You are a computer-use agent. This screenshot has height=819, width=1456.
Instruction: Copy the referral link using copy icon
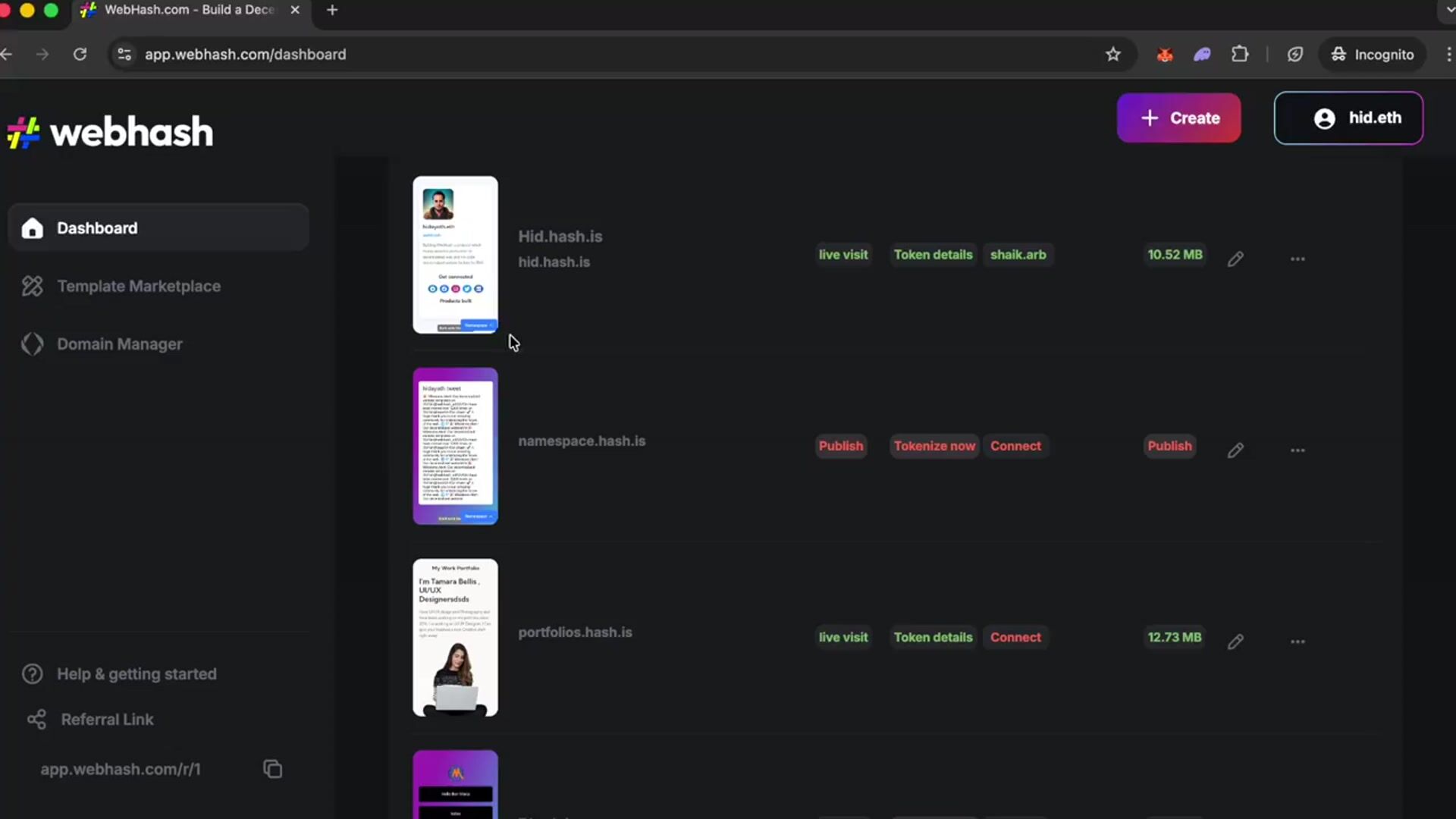coord(271,768)
